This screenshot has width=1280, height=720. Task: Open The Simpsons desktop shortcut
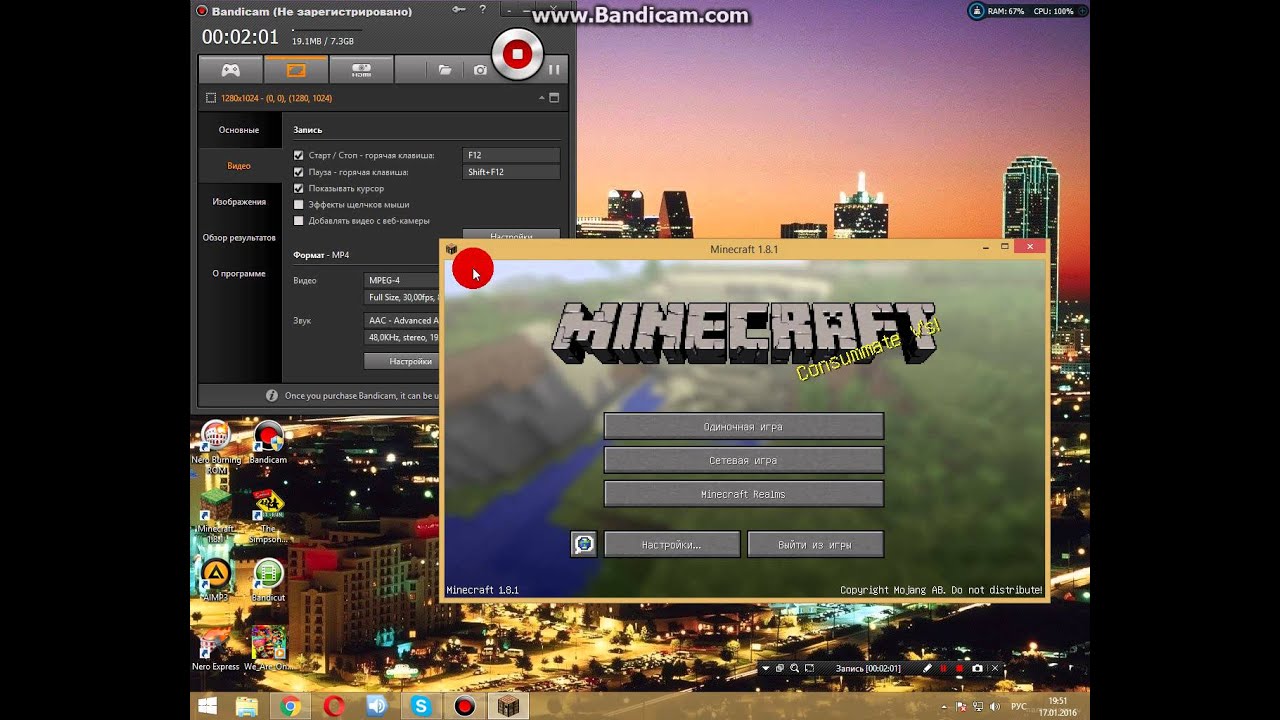pyautogui.click(x=268, y=516)
